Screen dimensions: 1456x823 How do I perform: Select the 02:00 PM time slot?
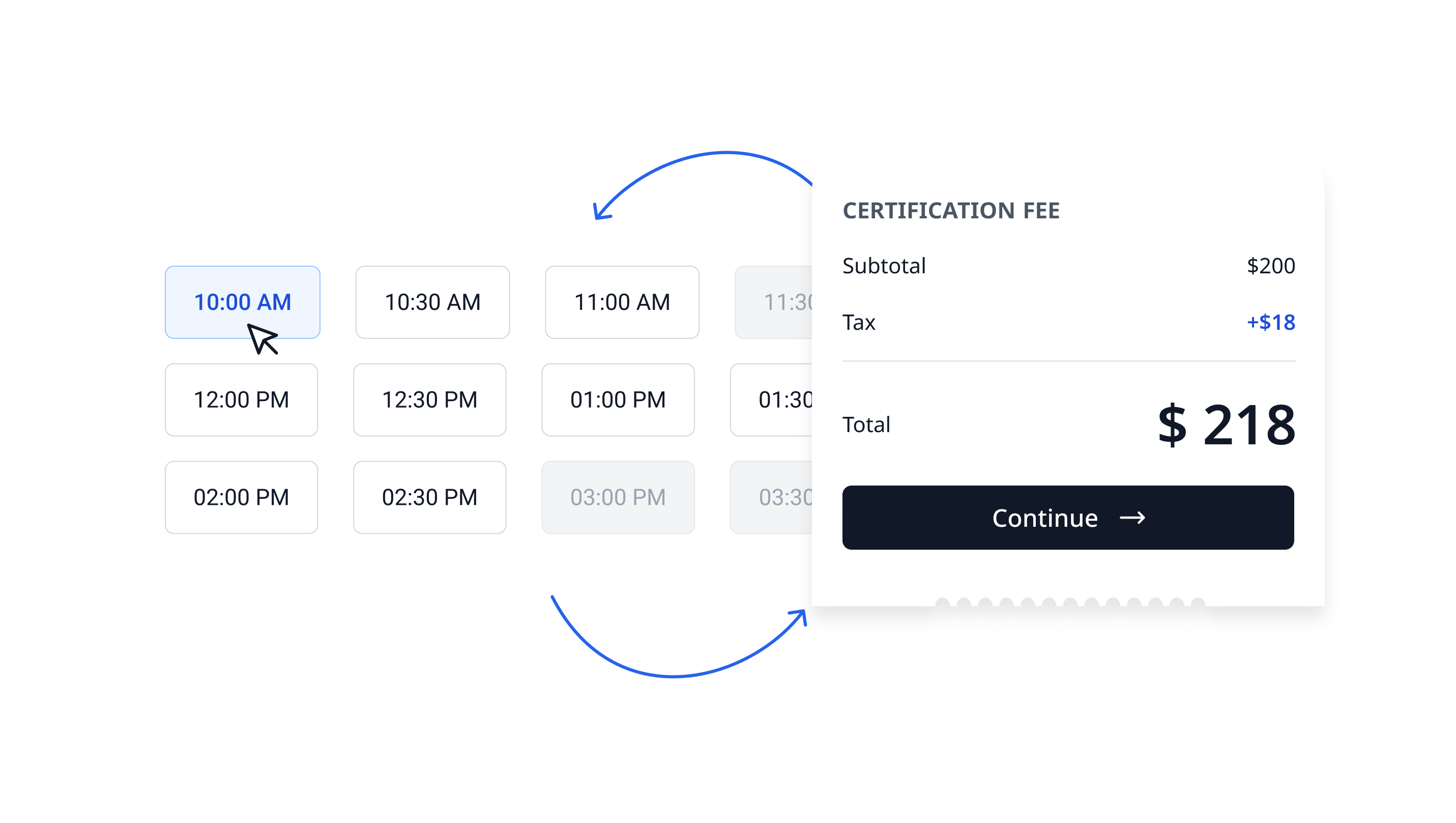242,497
